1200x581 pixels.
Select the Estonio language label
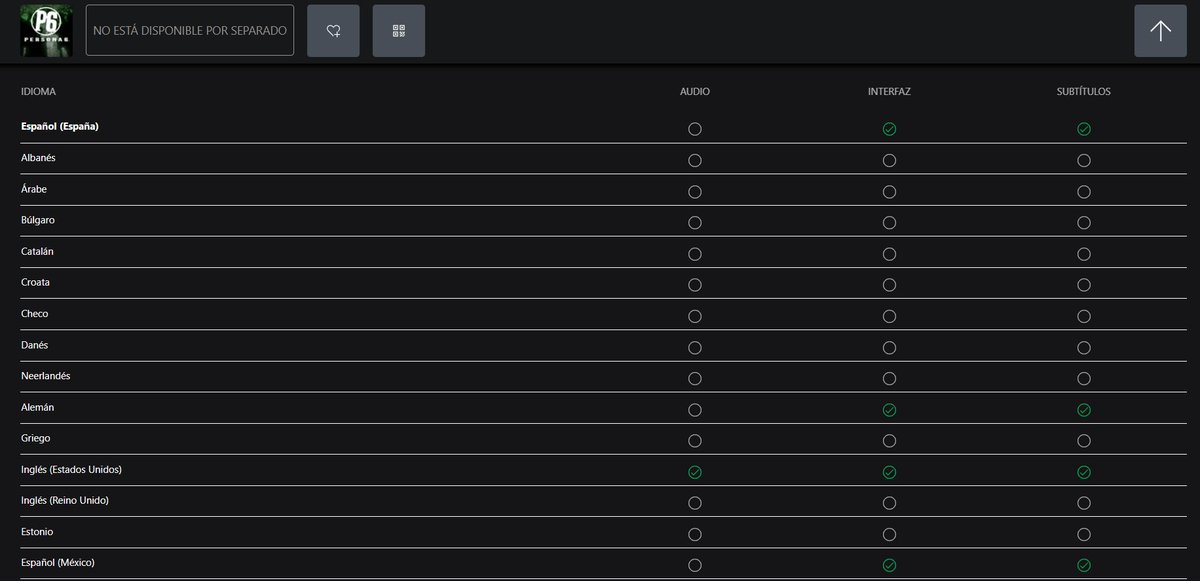pyautogui.click(x=37, y=532)
